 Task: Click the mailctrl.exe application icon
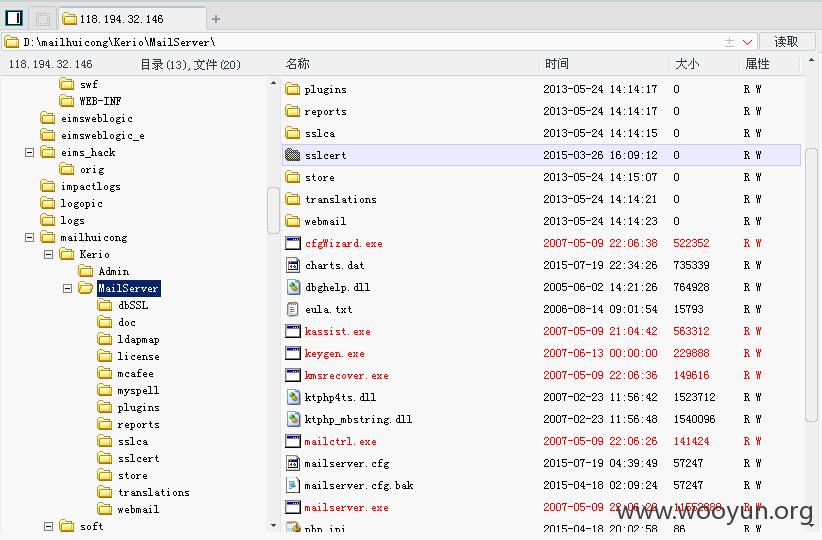tap(293, 441)
